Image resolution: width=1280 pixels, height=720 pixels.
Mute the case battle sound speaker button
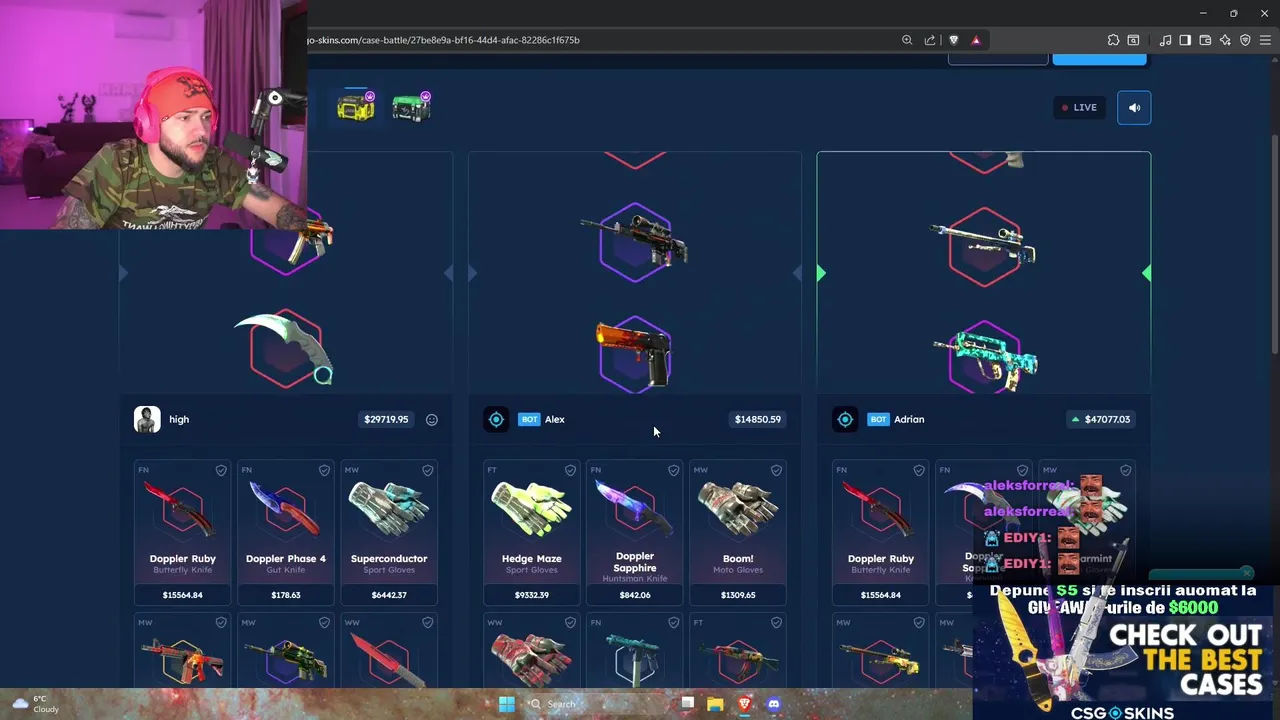(1134, 107)
